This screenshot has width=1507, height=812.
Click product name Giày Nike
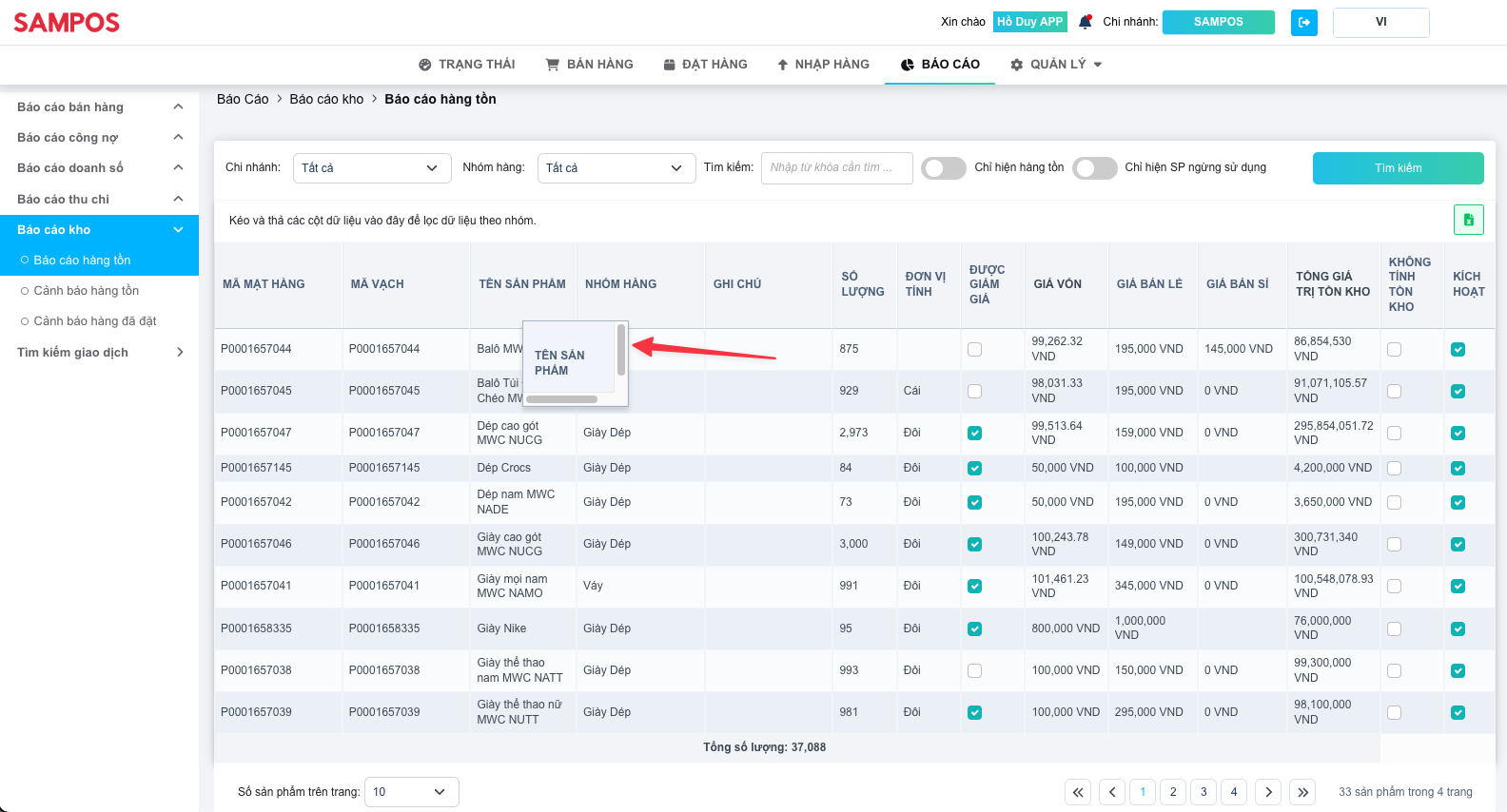point(501,629)
